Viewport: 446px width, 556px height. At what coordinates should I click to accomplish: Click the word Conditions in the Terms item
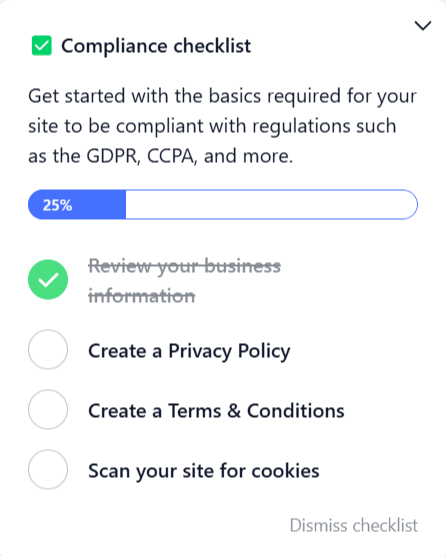296,411
